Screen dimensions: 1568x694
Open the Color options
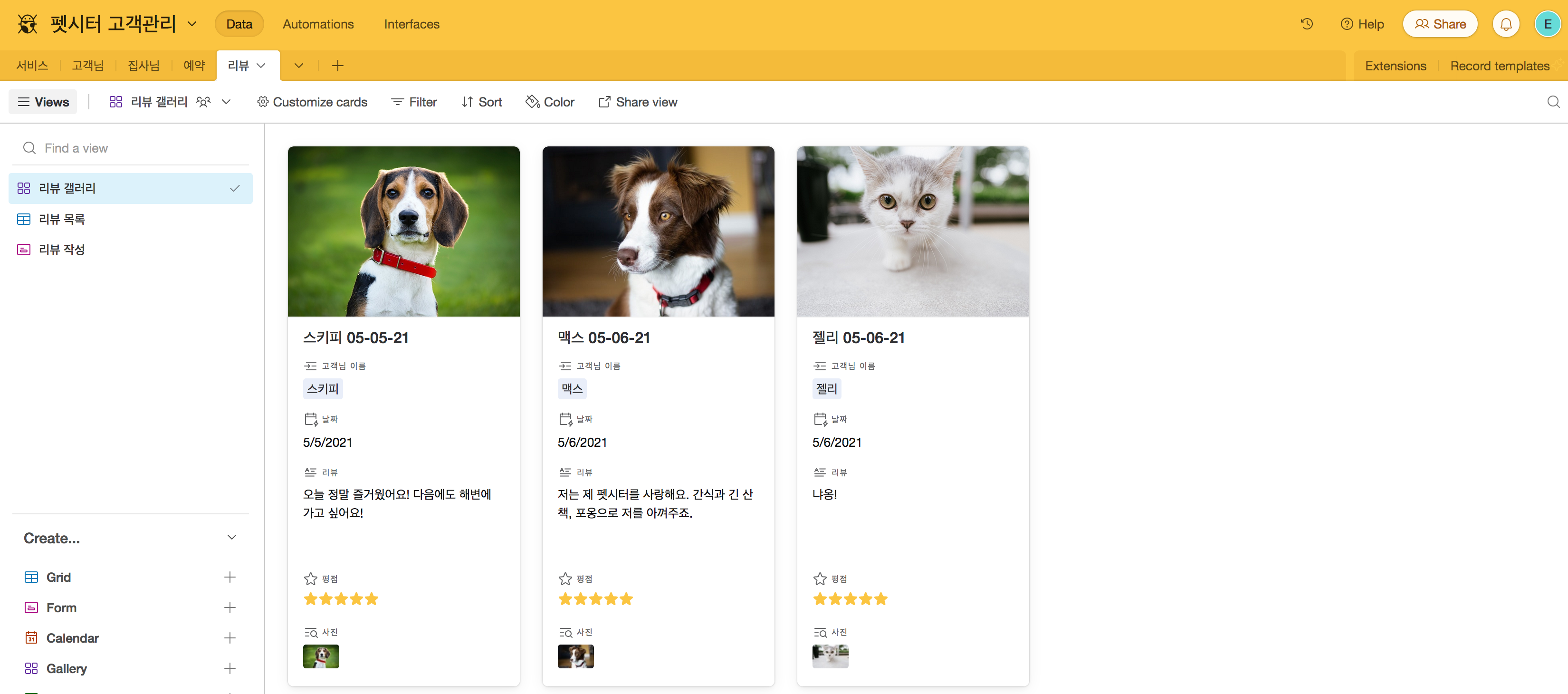[x=550, y=102]
